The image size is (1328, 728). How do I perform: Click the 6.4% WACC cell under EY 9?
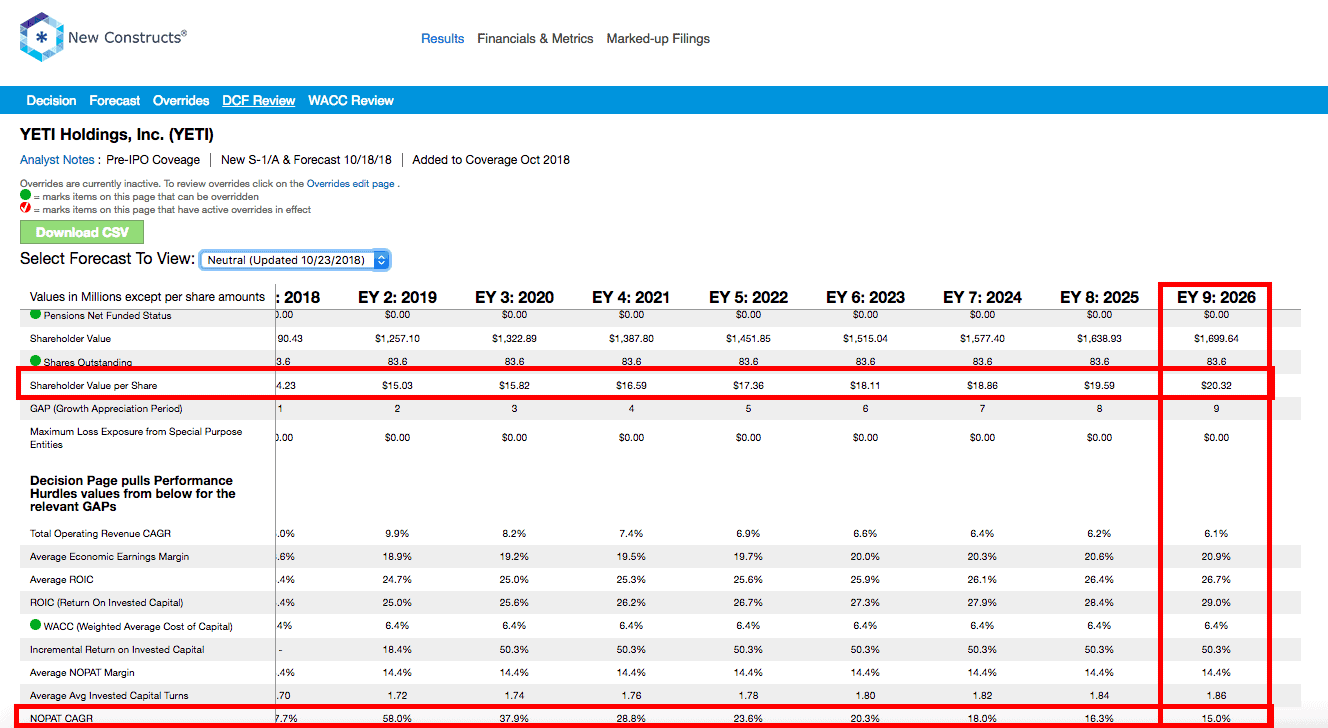(1216, 626)
